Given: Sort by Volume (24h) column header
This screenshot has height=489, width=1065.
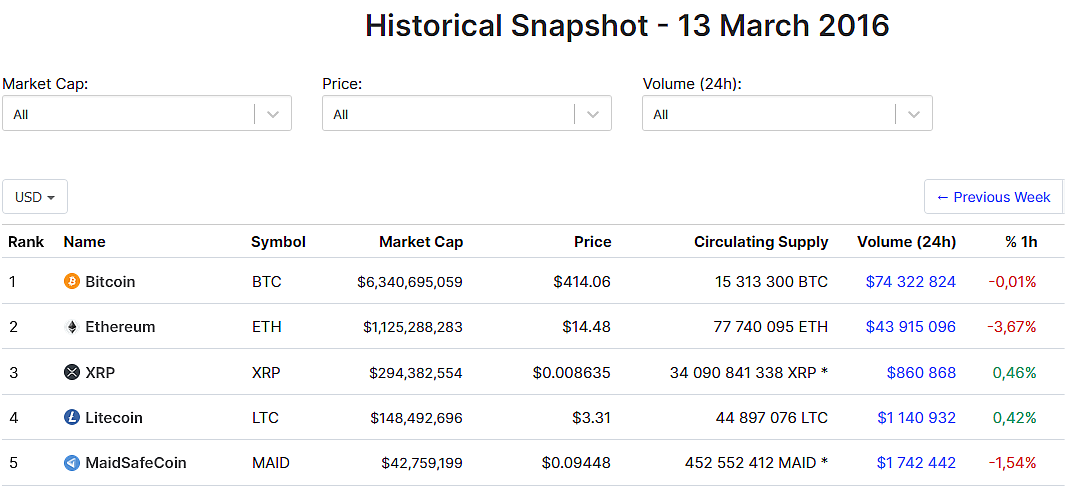Looking at the screenshot, I should click(907, 242).
